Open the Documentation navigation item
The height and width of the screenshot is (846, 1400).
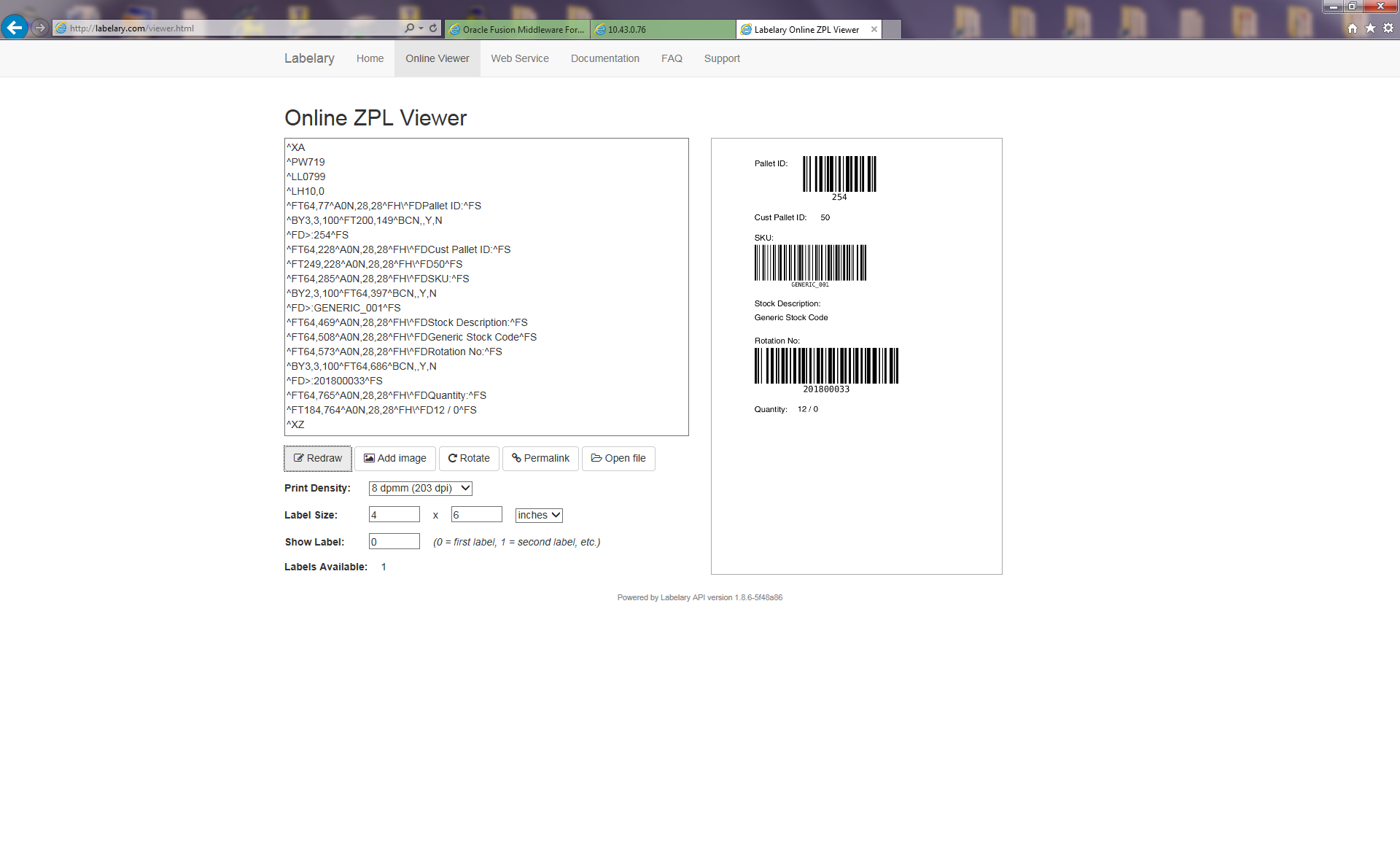point(605,58)
